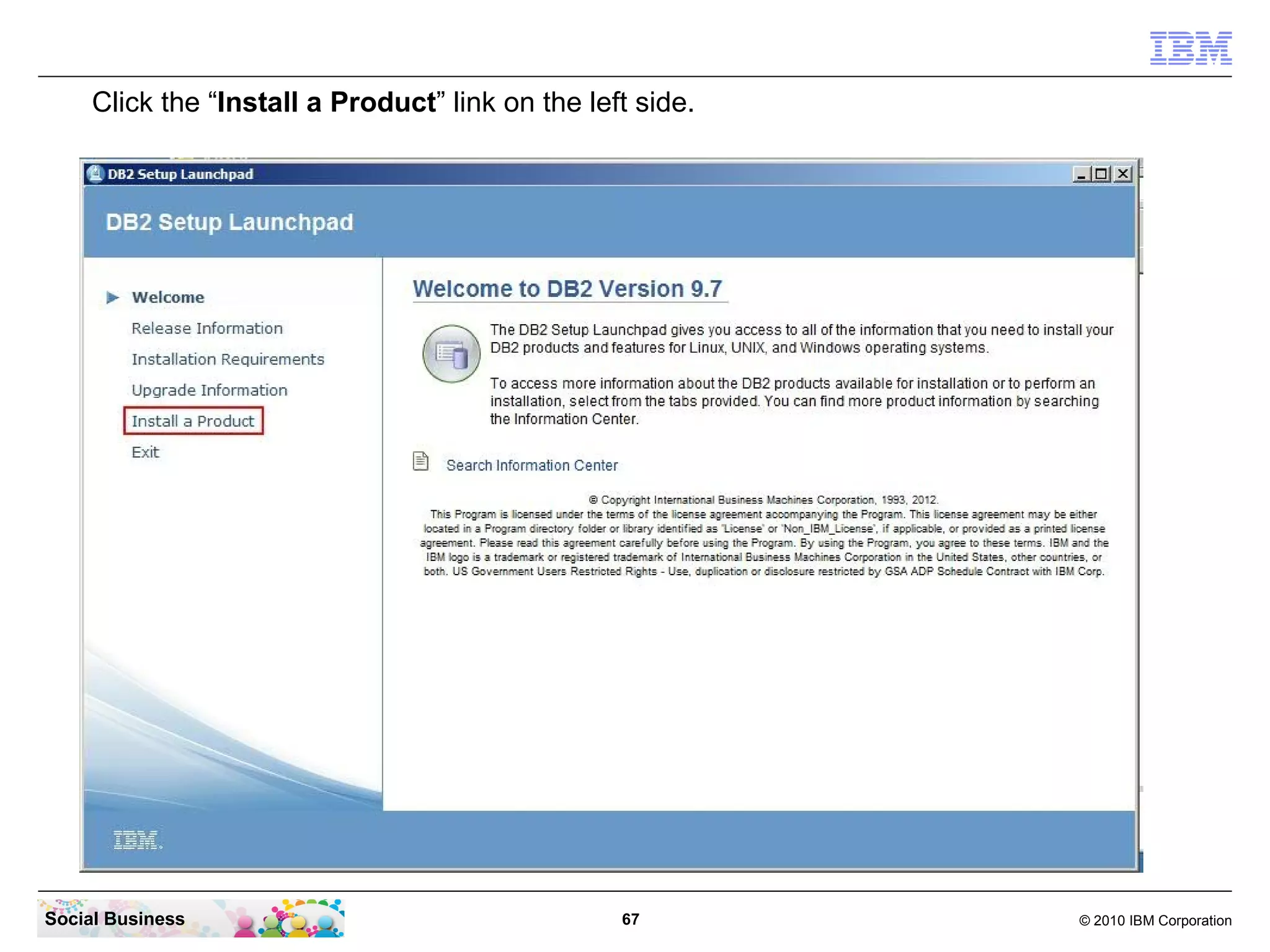Click the 'DB2 Setup Launchpad' banner heading
The image size is (1270, 952).
pos(229,222)
